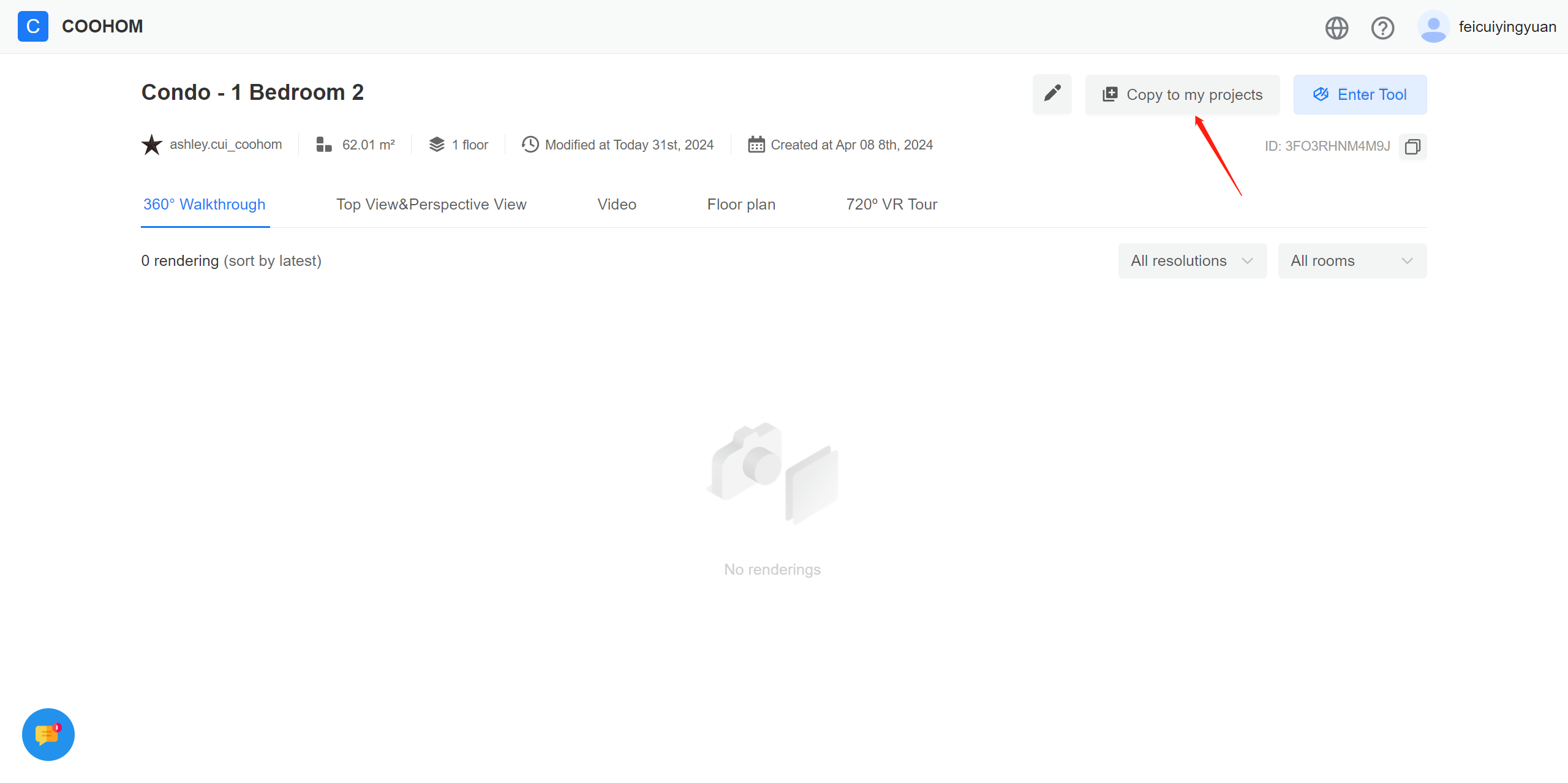Screen dimensions: 1568x783
Task: Open the Video tab
Action: pyautogui.click(x=616, y=205)
